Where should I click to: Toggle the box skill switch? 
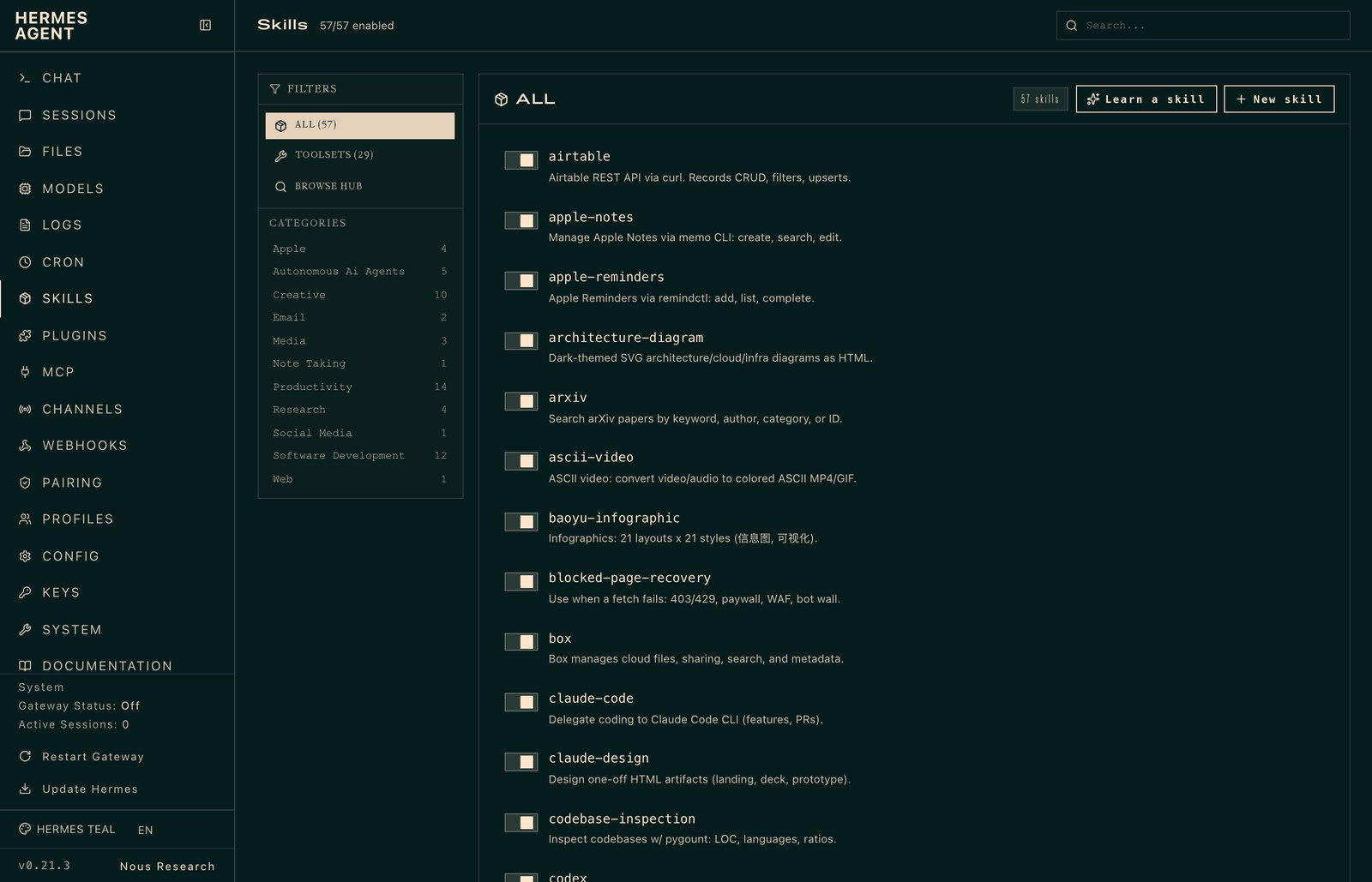tap(521, 642)
